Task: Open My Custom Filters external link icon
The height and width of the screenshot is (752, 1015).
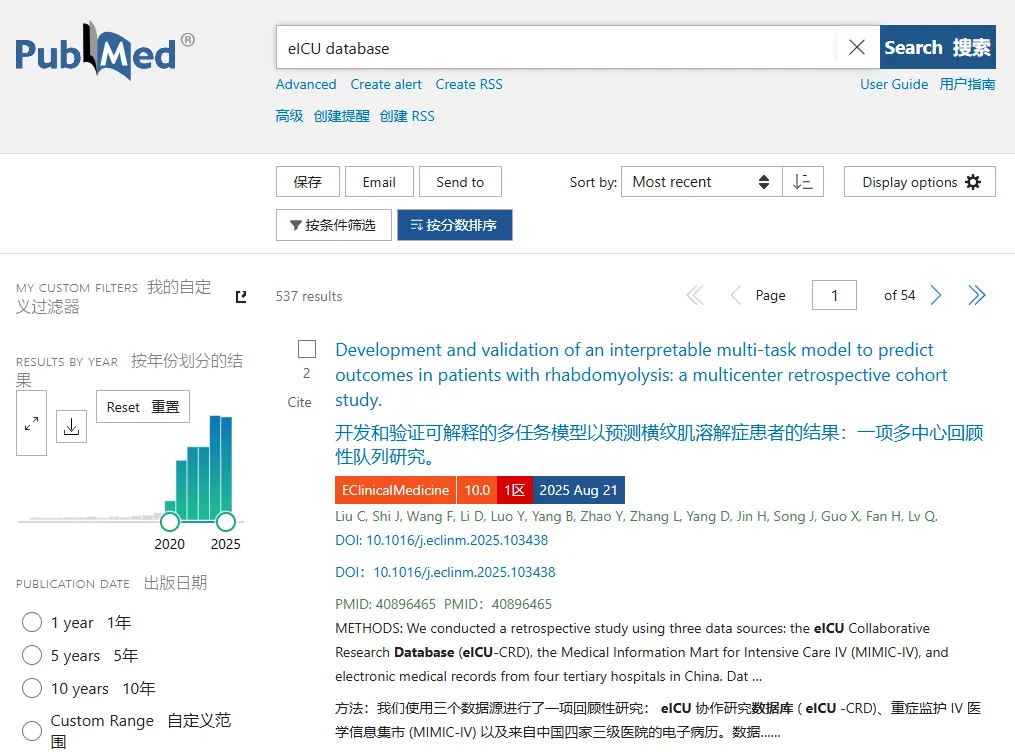Action: click(241, 296)
